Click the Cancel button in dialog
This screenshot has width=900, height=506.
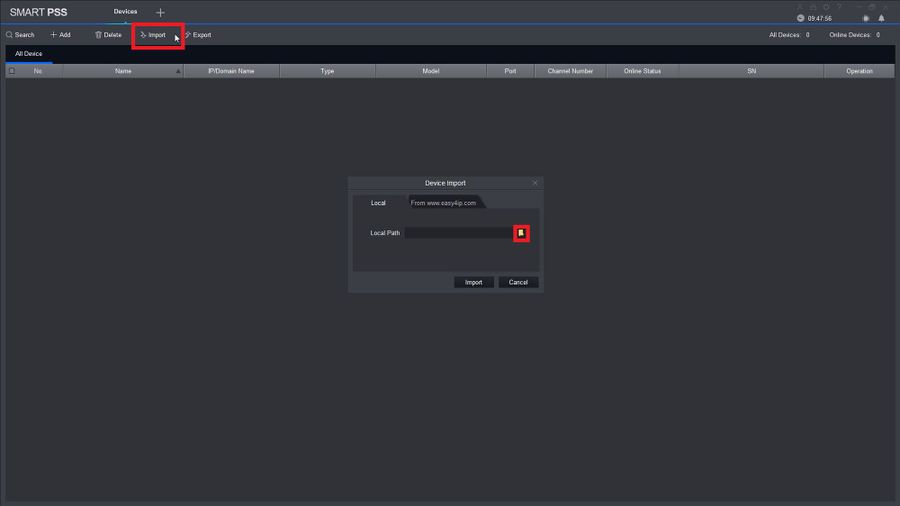[518, 282]
